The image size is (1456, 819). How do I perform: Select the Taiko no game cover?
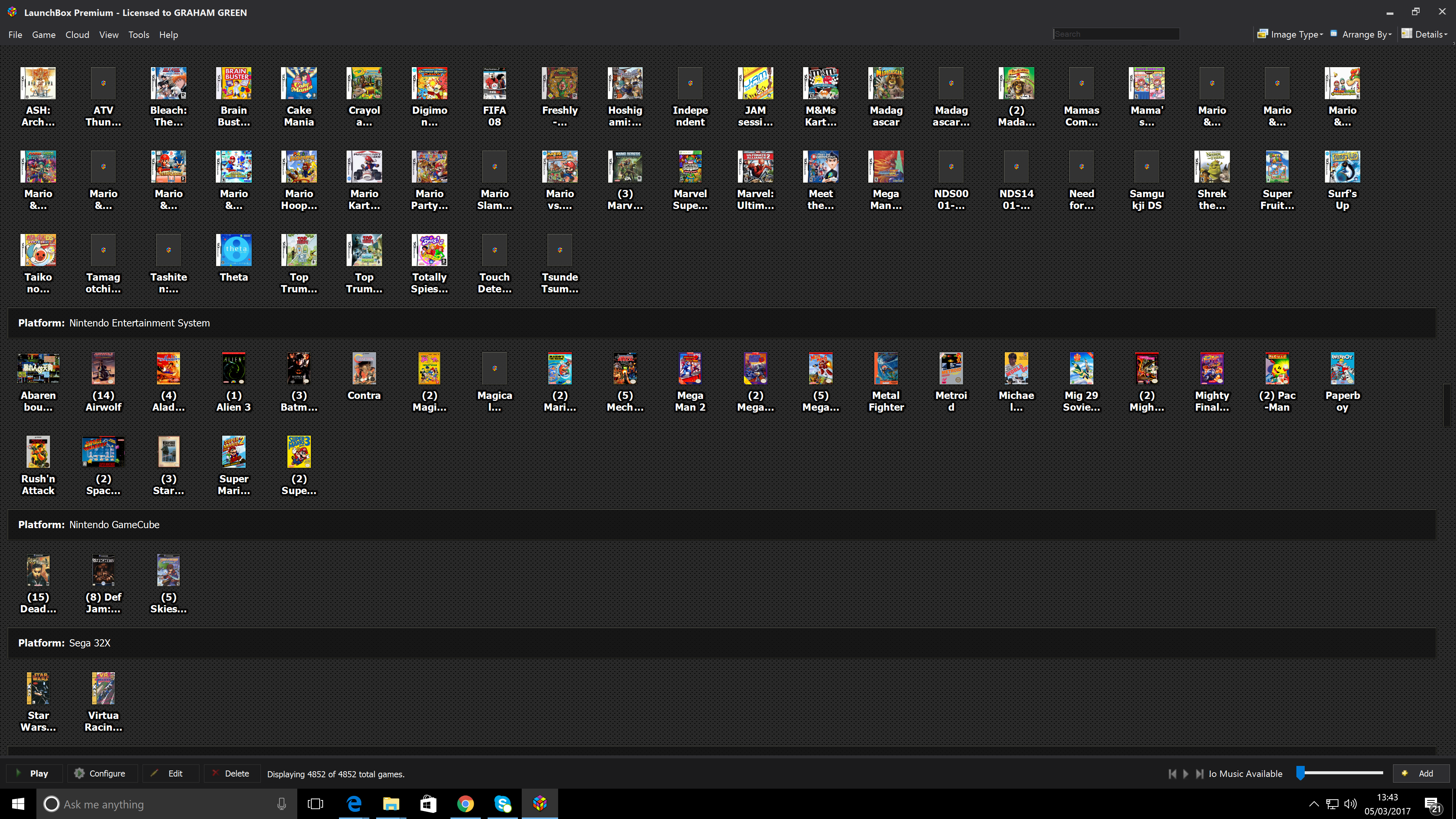click(38, 250)
